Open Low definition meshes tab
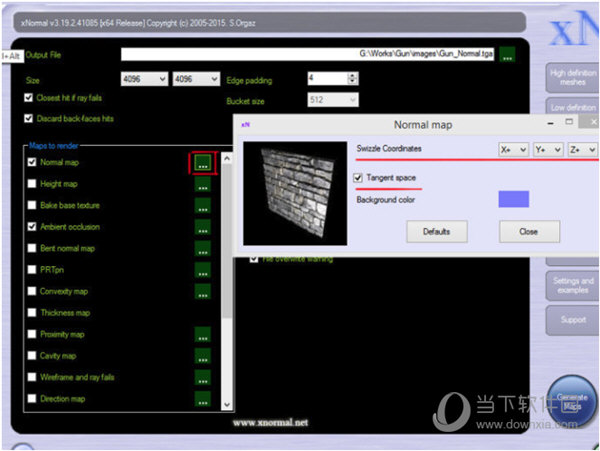The image size is (600, 451). tap(572, 107)
